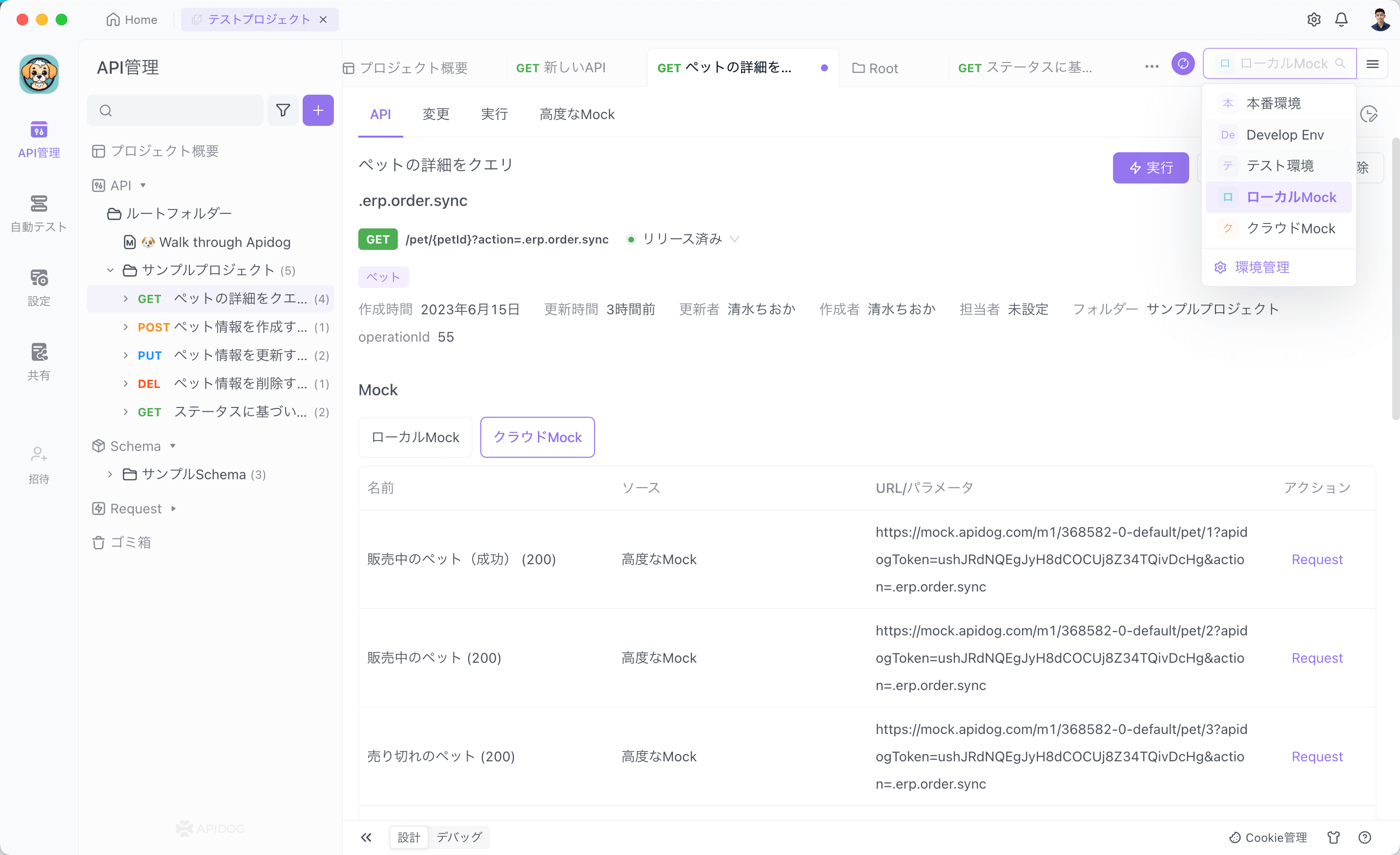Select the クラウドMock toggle button
1400x855 pixels.
[x=537, y=437]
